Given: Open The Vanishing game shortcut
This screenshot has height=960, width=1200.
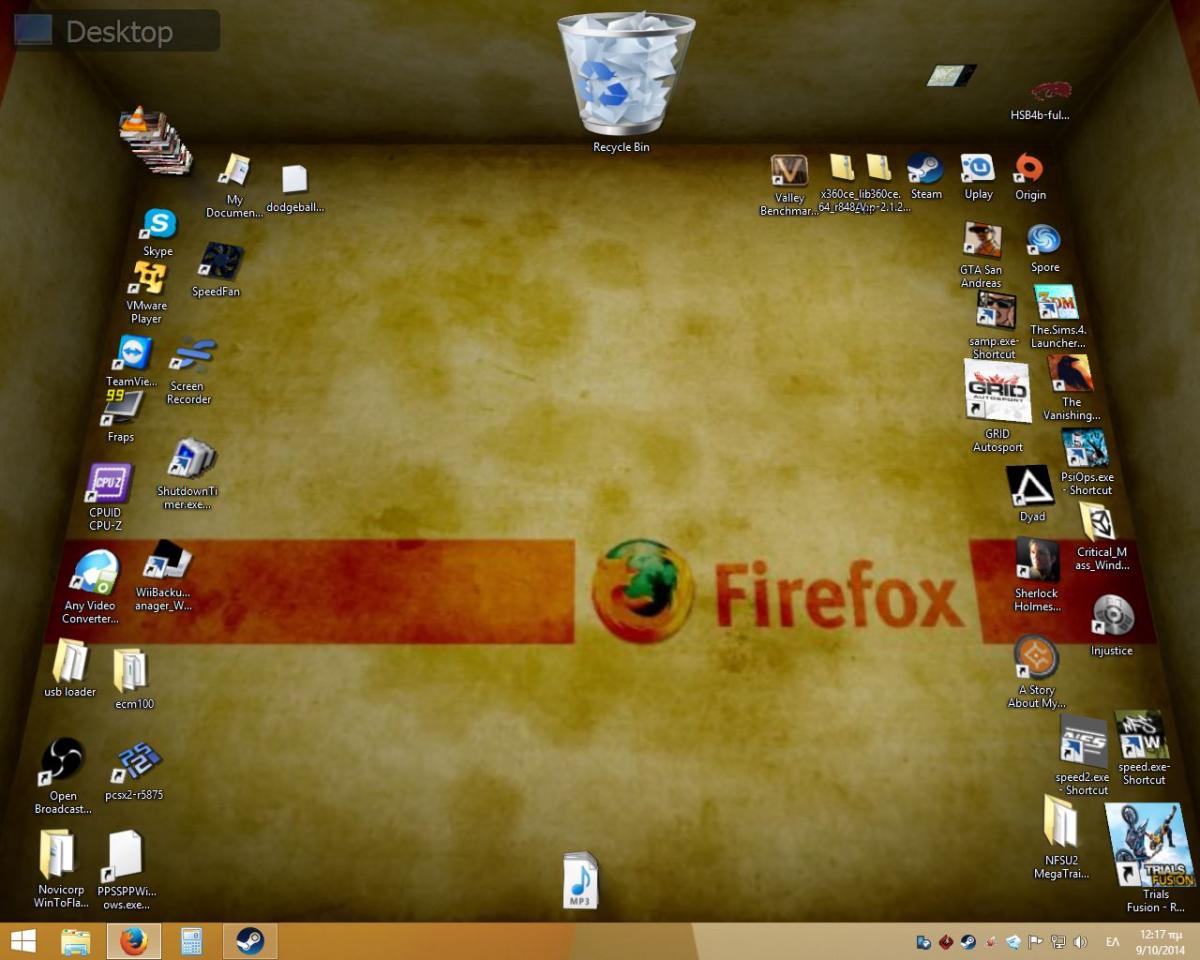Looking at the screenshot, I should (1070, 374).
